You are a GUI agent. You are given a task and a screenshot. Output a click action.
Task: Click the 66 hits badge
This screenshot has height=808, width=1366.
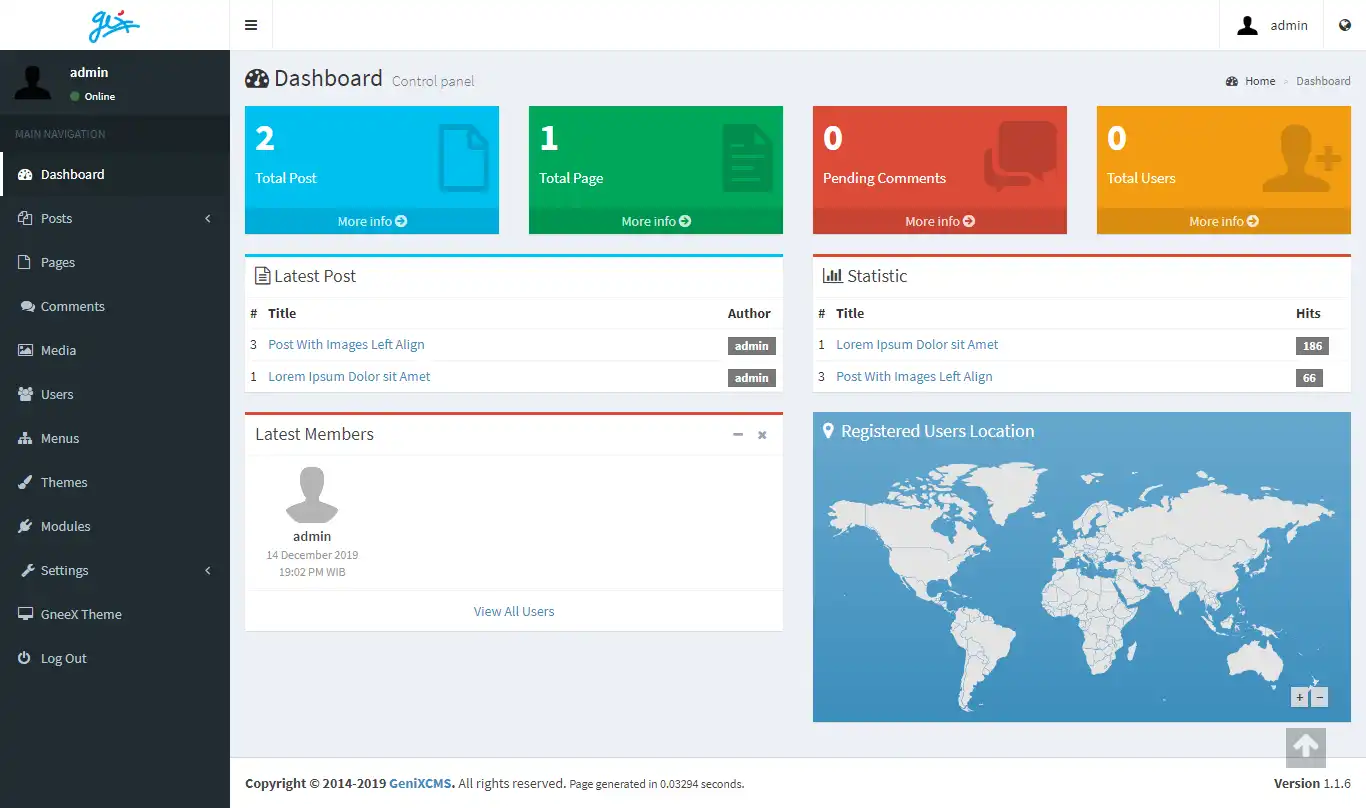pyautogui.click(x=1309, y=378)
